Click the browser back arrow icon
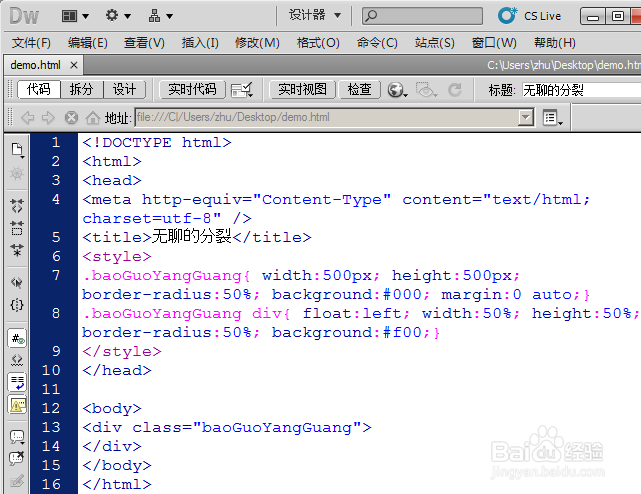 coord(27,118)
